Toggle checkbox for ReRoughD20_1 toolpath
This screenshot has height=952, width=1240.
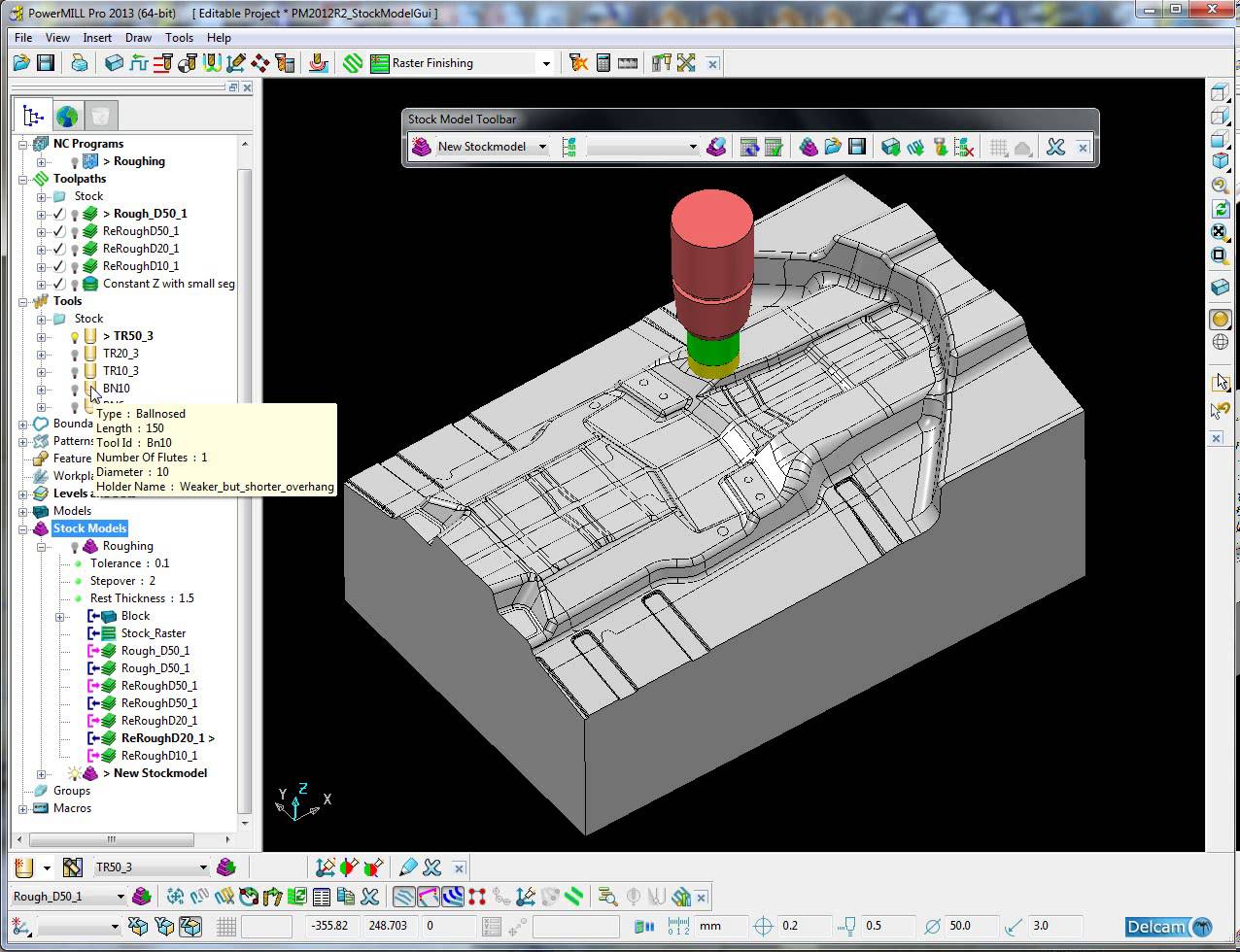[x=58, y=249]
